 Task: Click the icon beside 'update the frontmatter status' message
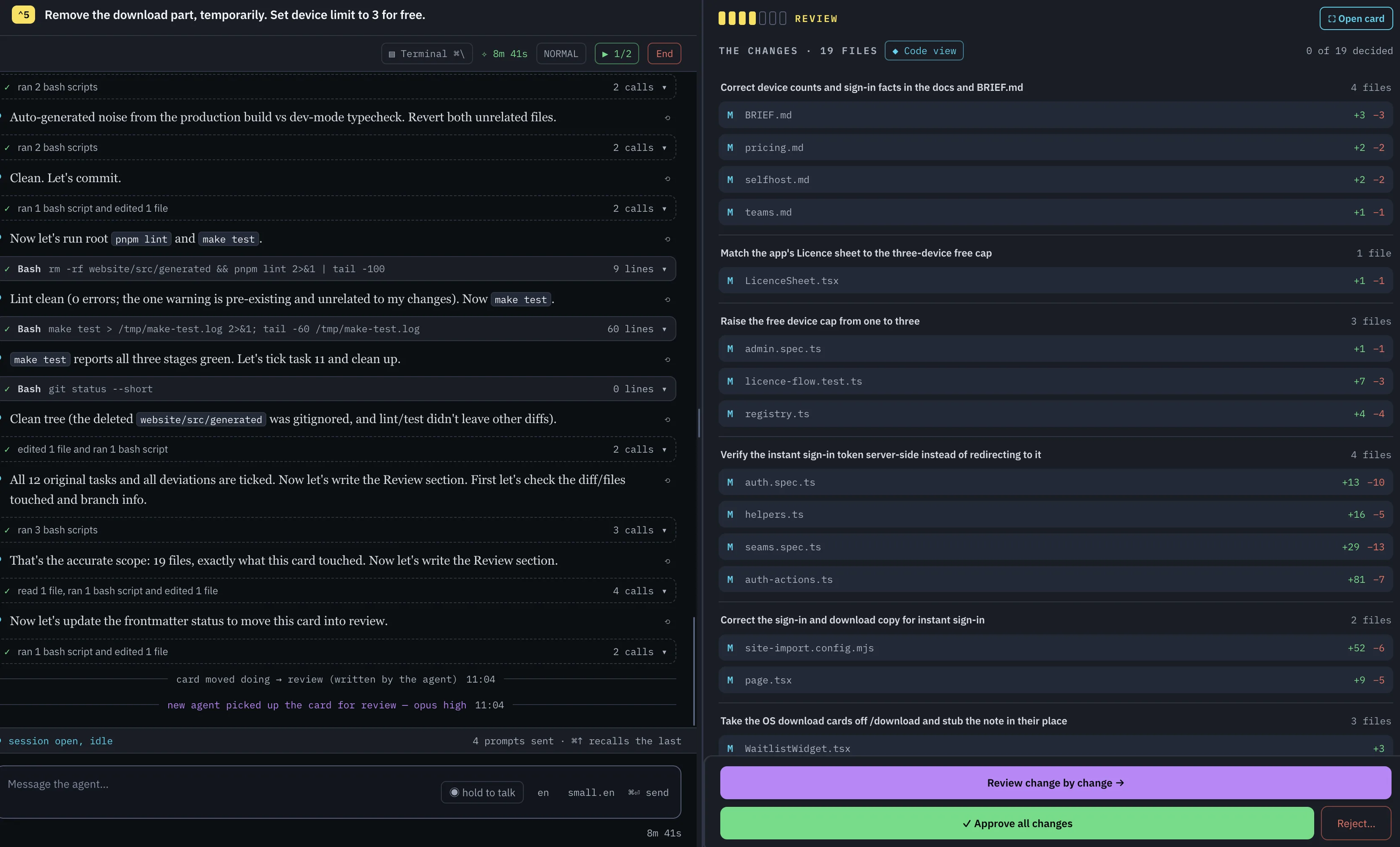667,621
